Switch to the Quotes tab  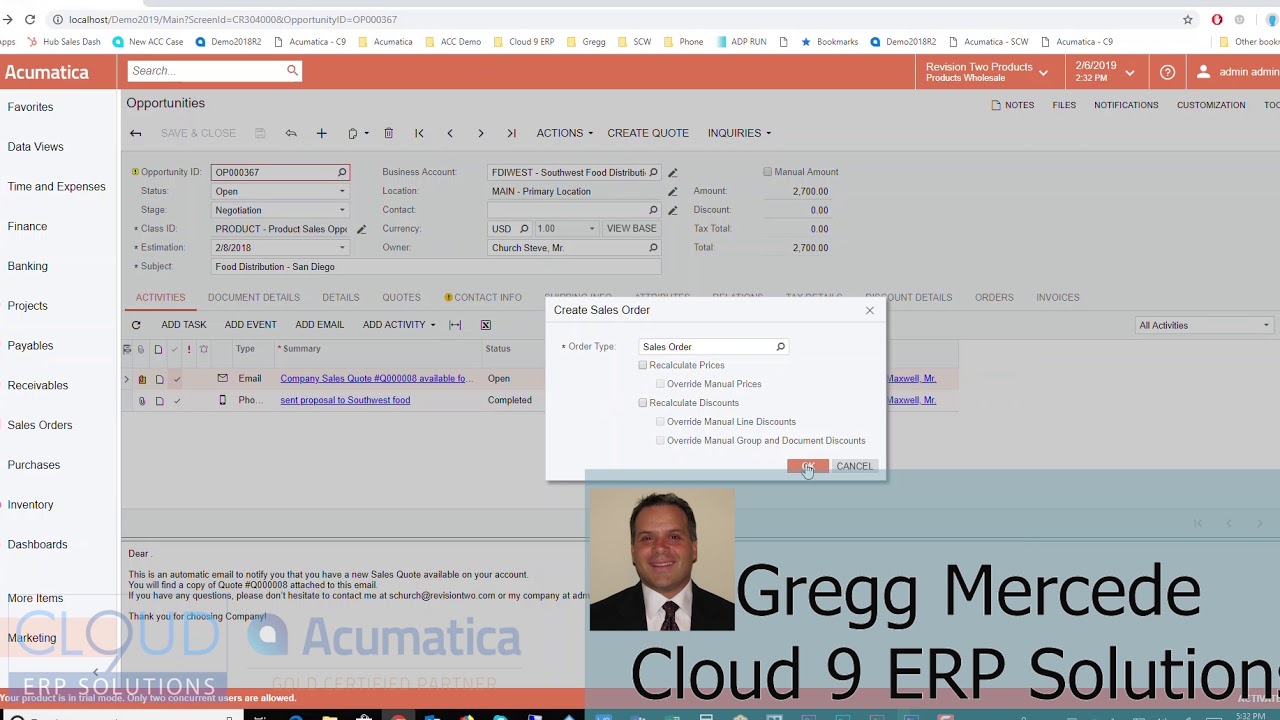tap(401, 297)
